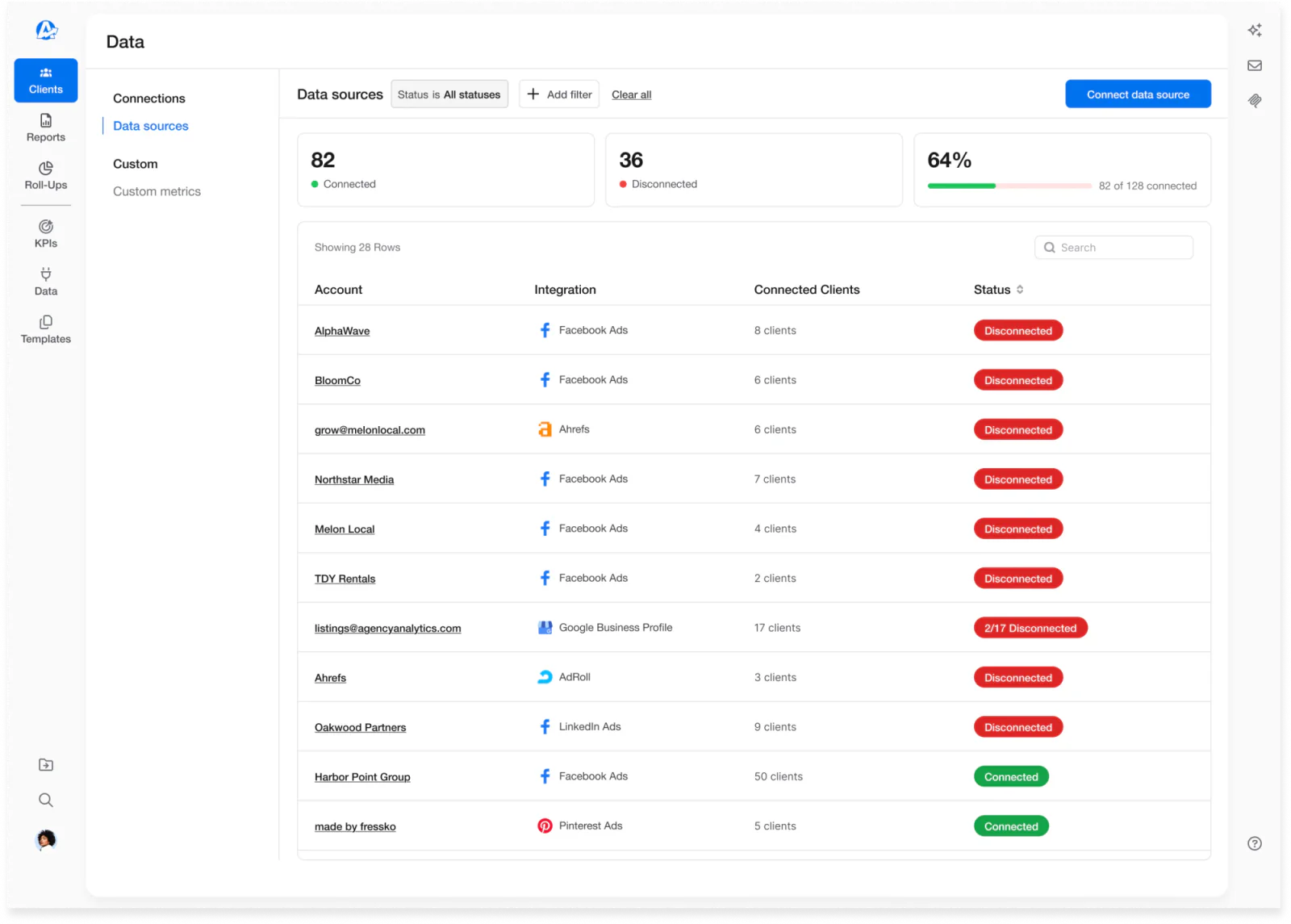Image resolution: width=1291 pixels, height=924 pixels.
Task: Click the 64% connected progress bar
Action: 1009,186
